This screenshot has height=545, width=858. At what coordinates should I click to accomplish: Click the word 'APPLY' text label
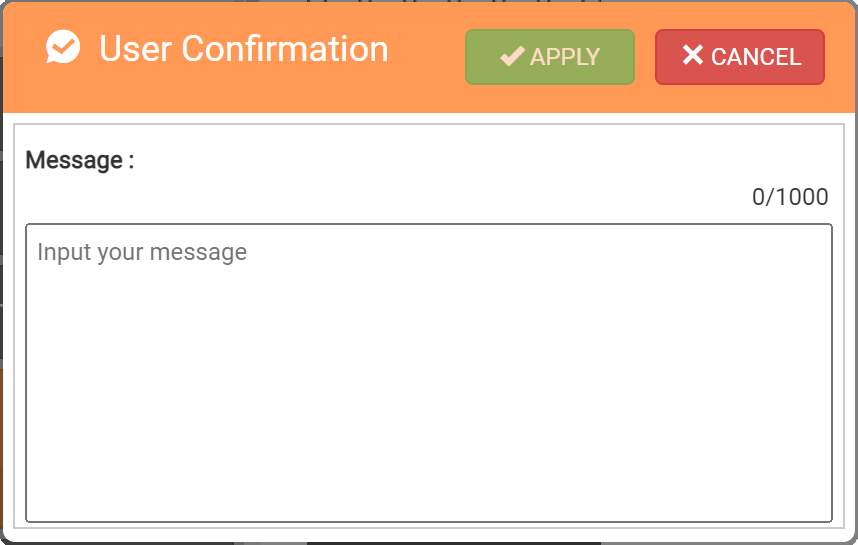tap(565, 58)
